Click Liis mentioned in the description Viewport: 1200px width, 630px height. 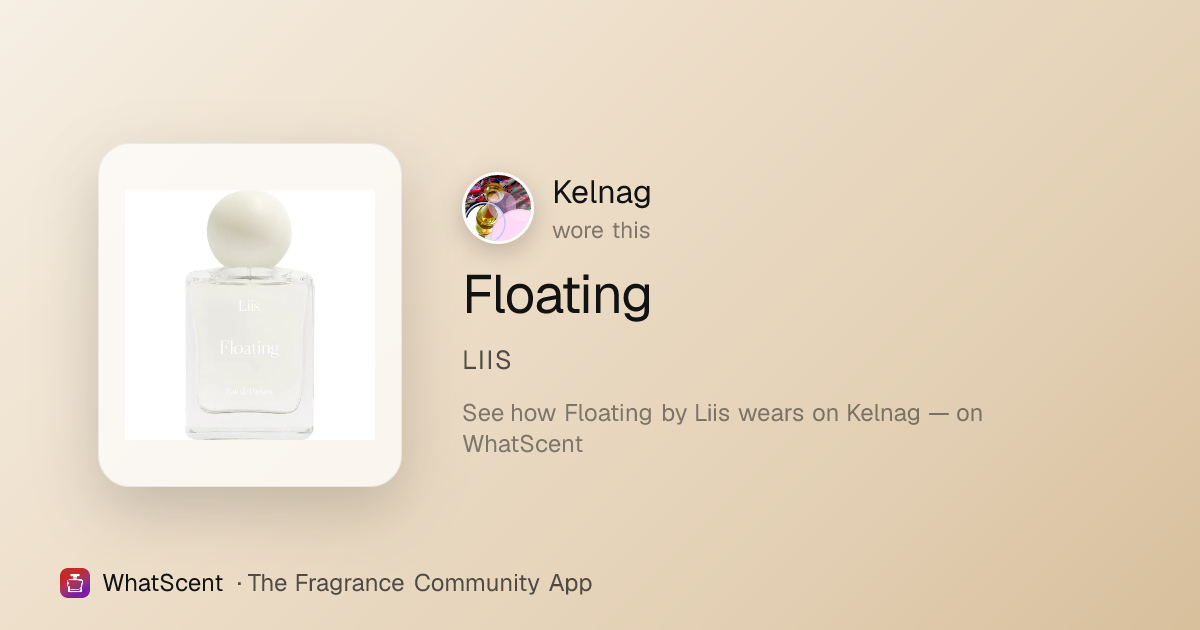(713, 413)
